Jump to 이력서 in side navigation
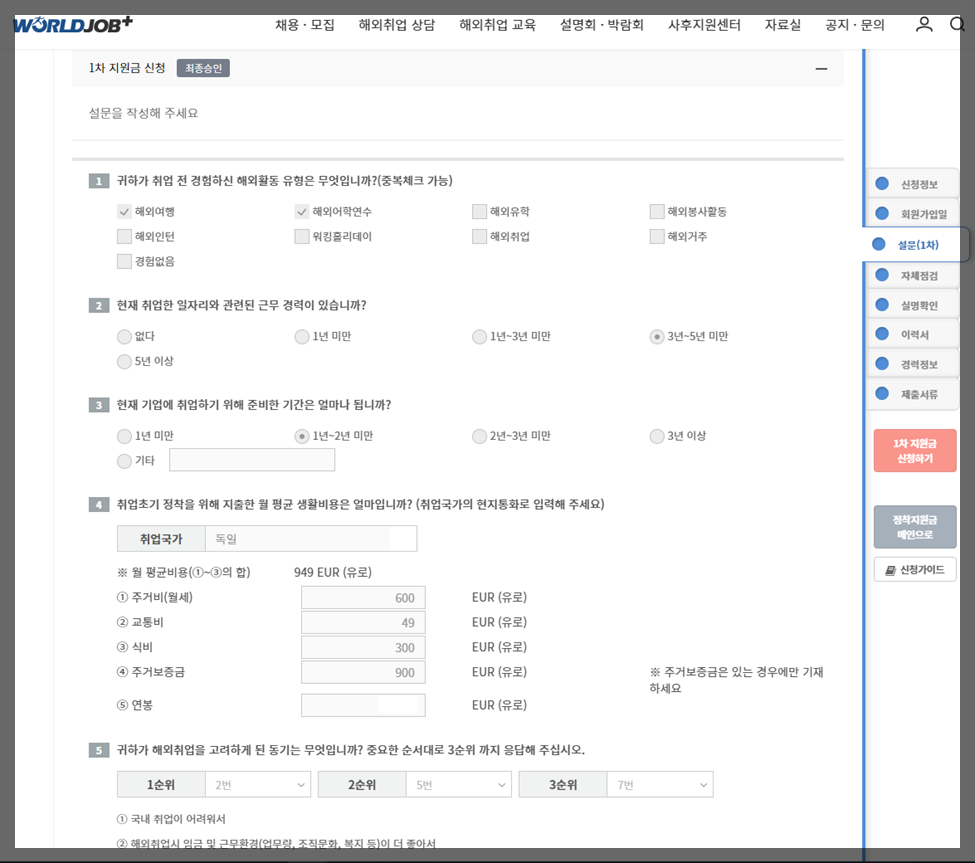975x863 pixels. point(915,335)
